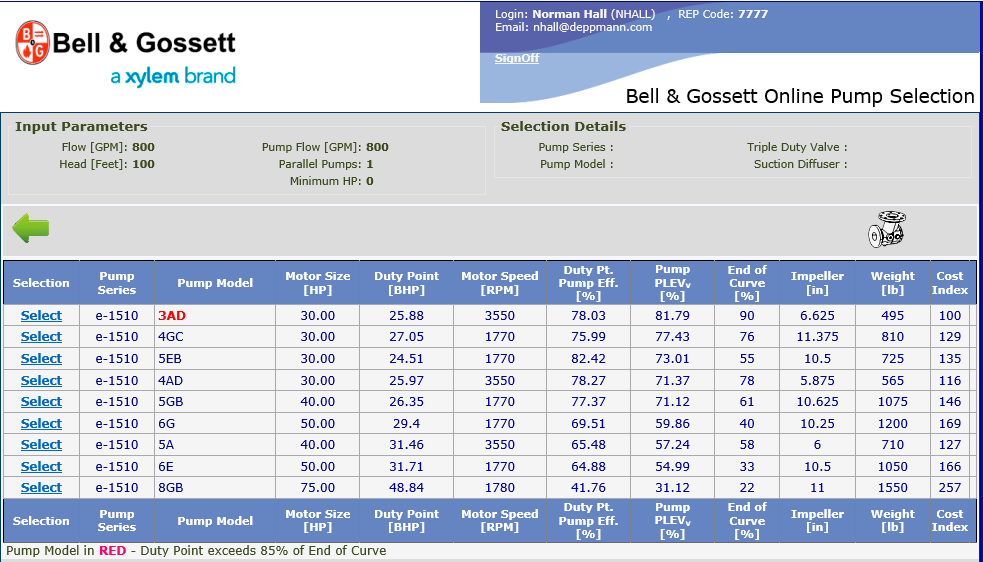Click the Norman Hall login name
This screenshot has height=562, width=983.
click(571, 14)
